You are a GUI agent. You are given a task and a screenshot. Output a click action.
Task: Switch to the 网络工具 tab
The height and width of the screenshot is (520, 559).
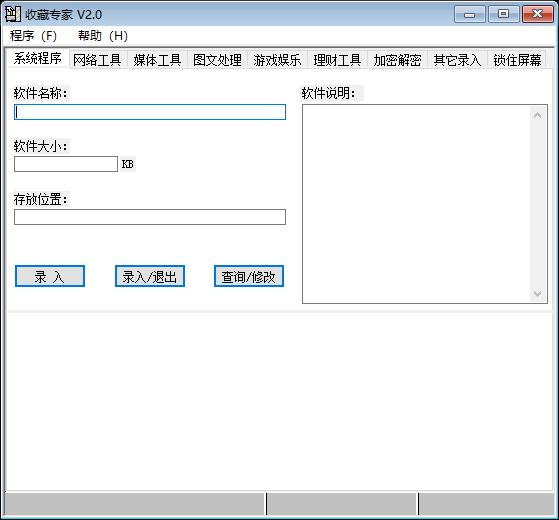[x=97, y=60]
